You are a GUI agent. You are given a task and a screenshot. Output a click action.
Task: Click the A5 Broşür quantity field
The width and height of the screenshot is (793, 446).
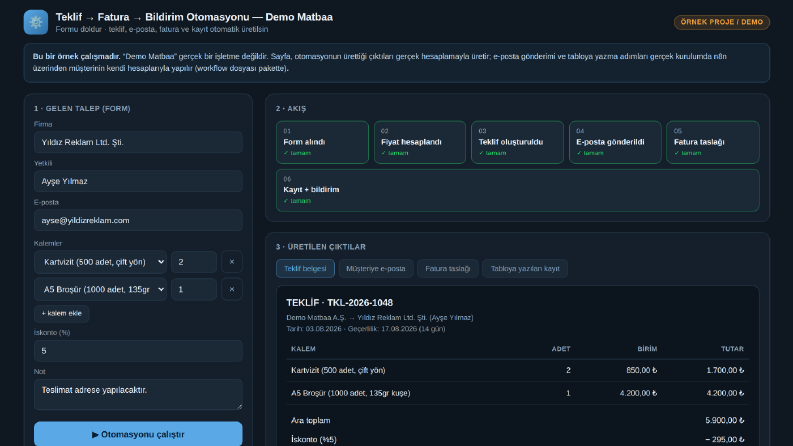(x=194, y=289)
